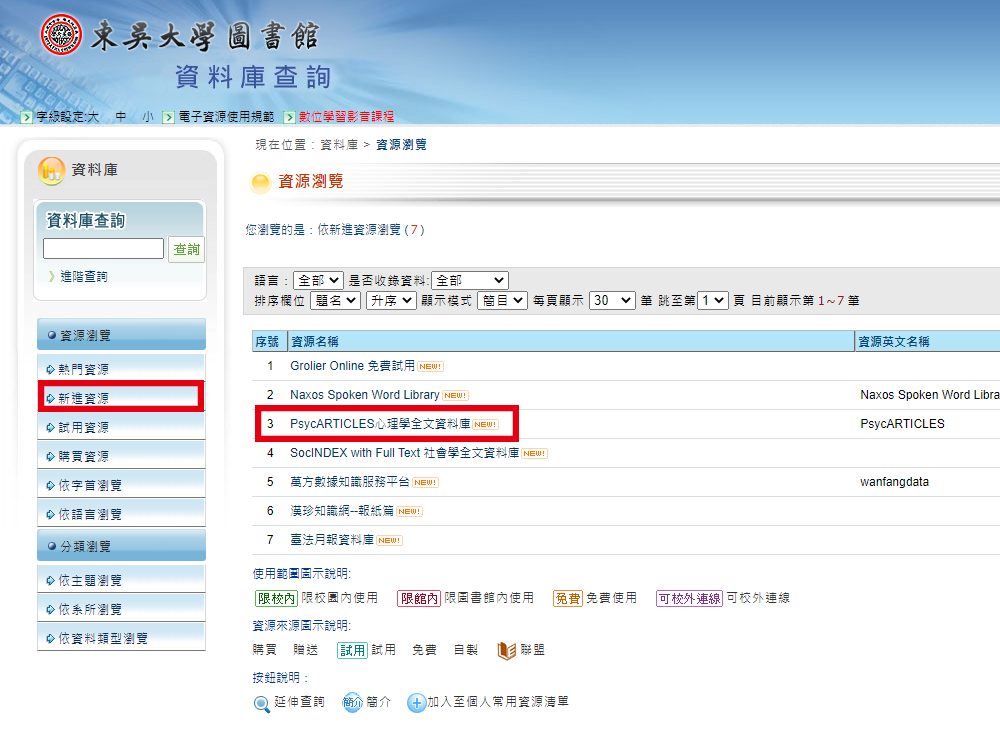
Task: Click the 資源名稱 column header
Action: tap(570, 342)
